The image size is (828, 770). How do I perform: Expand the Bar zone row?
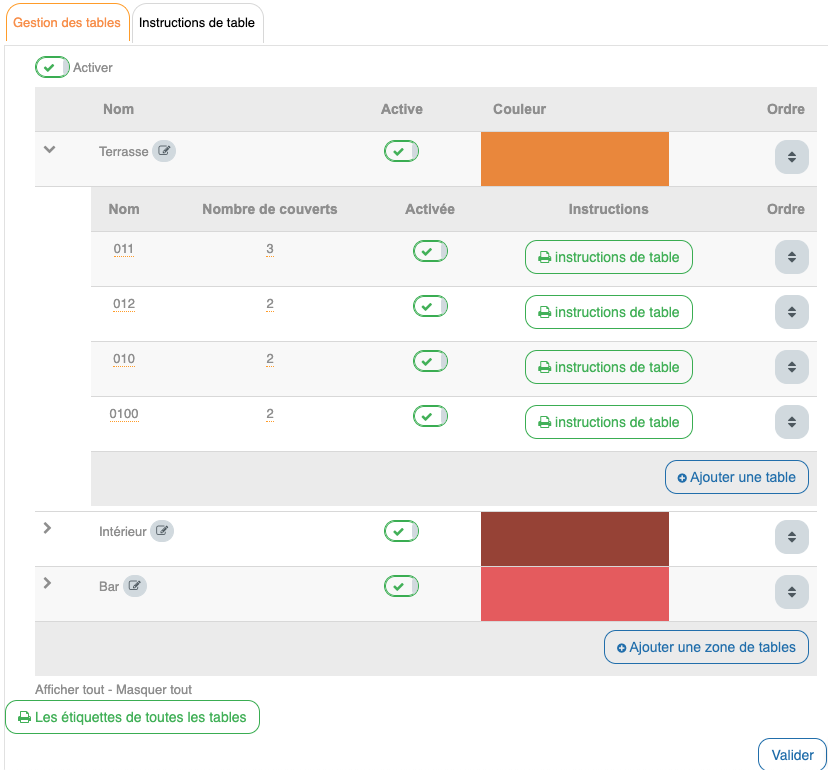[47, 582]
